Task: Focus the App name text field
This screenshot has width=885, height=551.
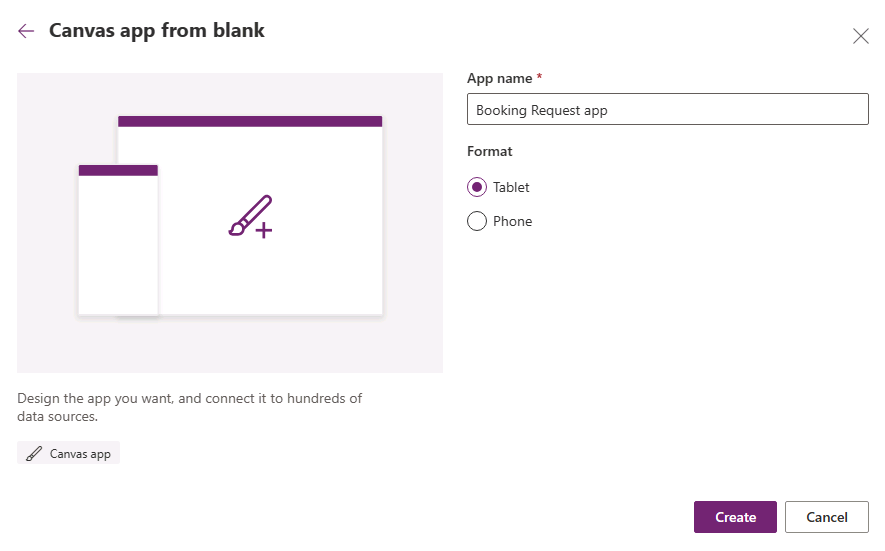Action: click(667, 110)
